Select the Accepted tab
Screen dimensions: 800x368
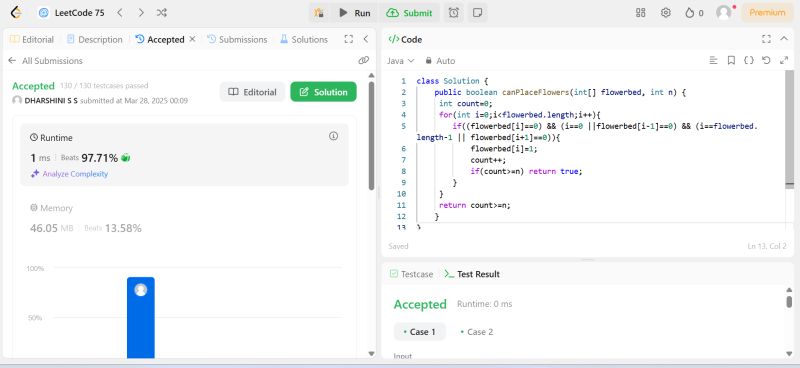pos(160,39)
